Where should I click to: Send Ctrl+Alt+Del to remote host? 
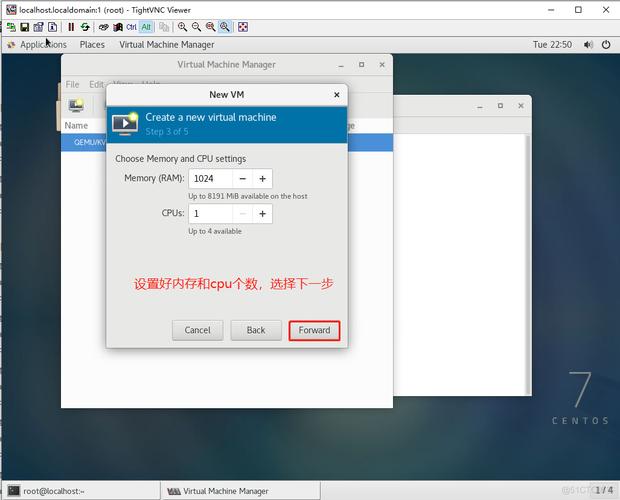(x=104, y=27)
